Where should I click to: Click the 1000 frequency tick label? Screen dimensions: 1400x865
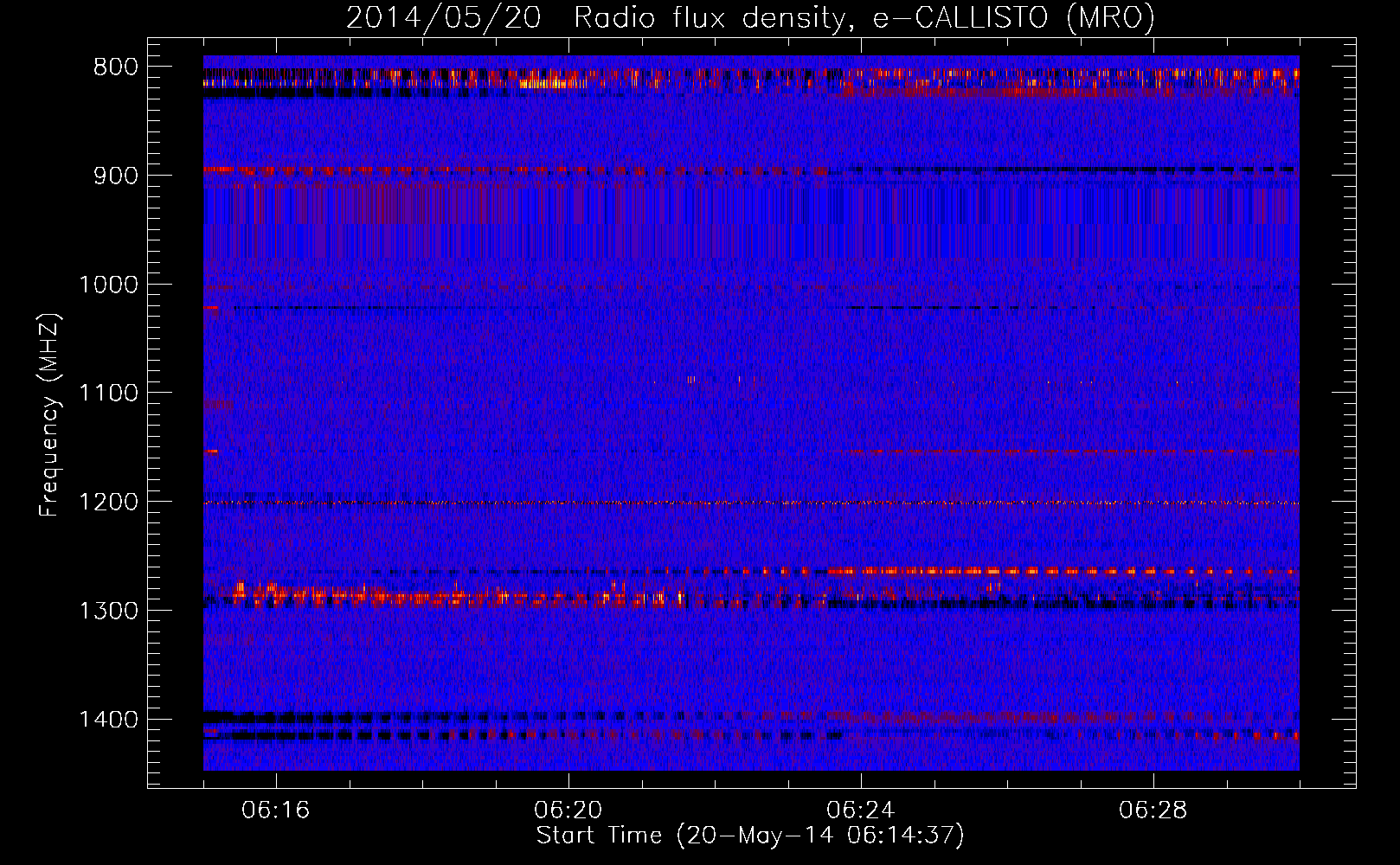tap(108, 285)
